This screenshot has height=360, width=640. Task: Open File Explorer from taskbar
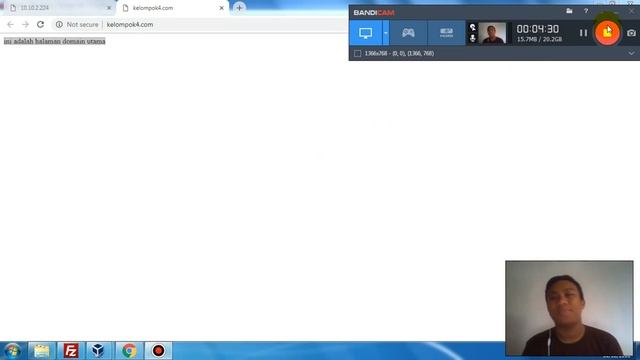tap(42, 351)
